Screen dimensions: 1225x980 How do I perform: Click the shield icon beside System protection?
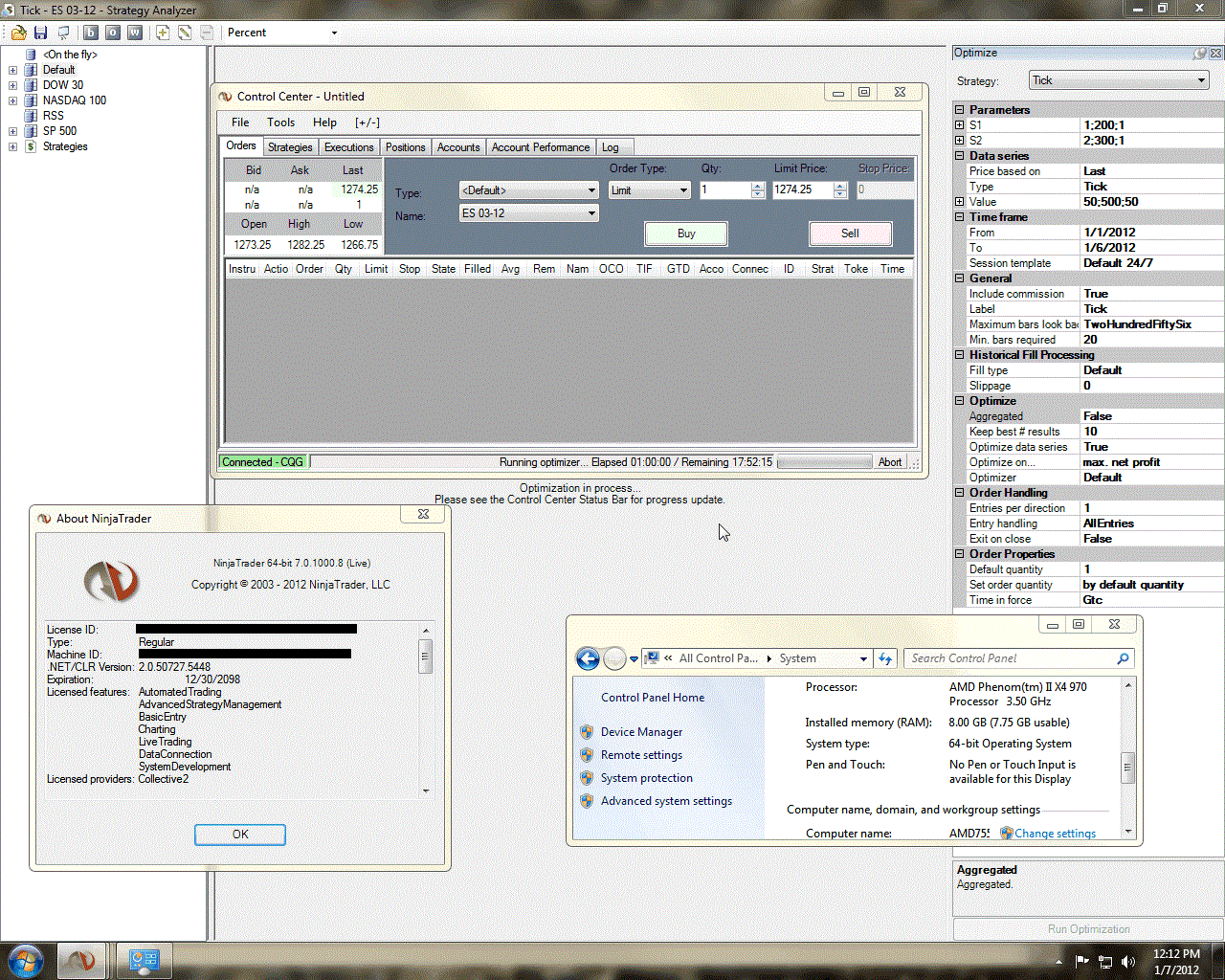[x=587, y=778]
